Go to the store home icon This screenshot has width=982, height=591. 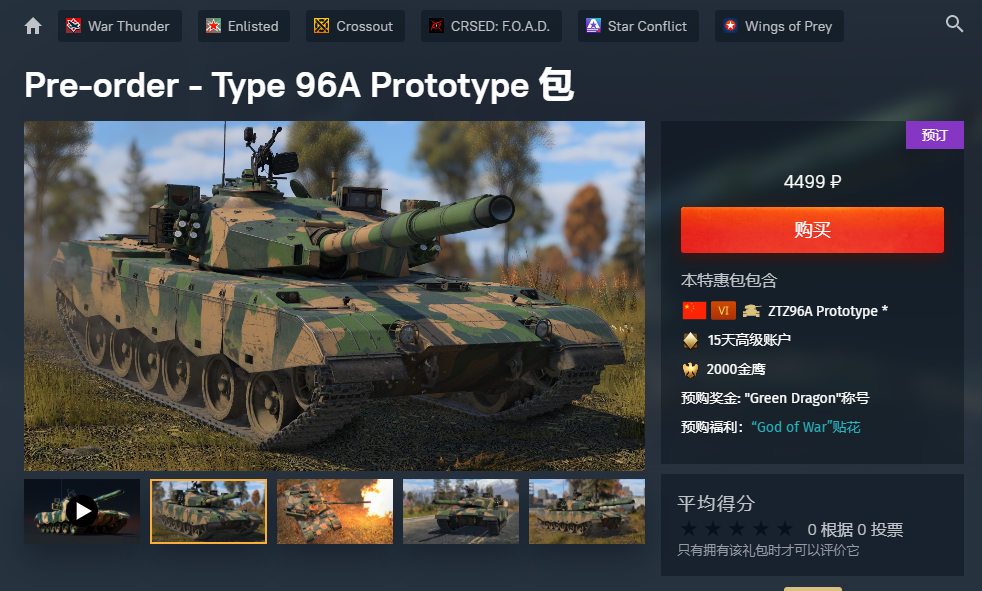coord(33,26)
